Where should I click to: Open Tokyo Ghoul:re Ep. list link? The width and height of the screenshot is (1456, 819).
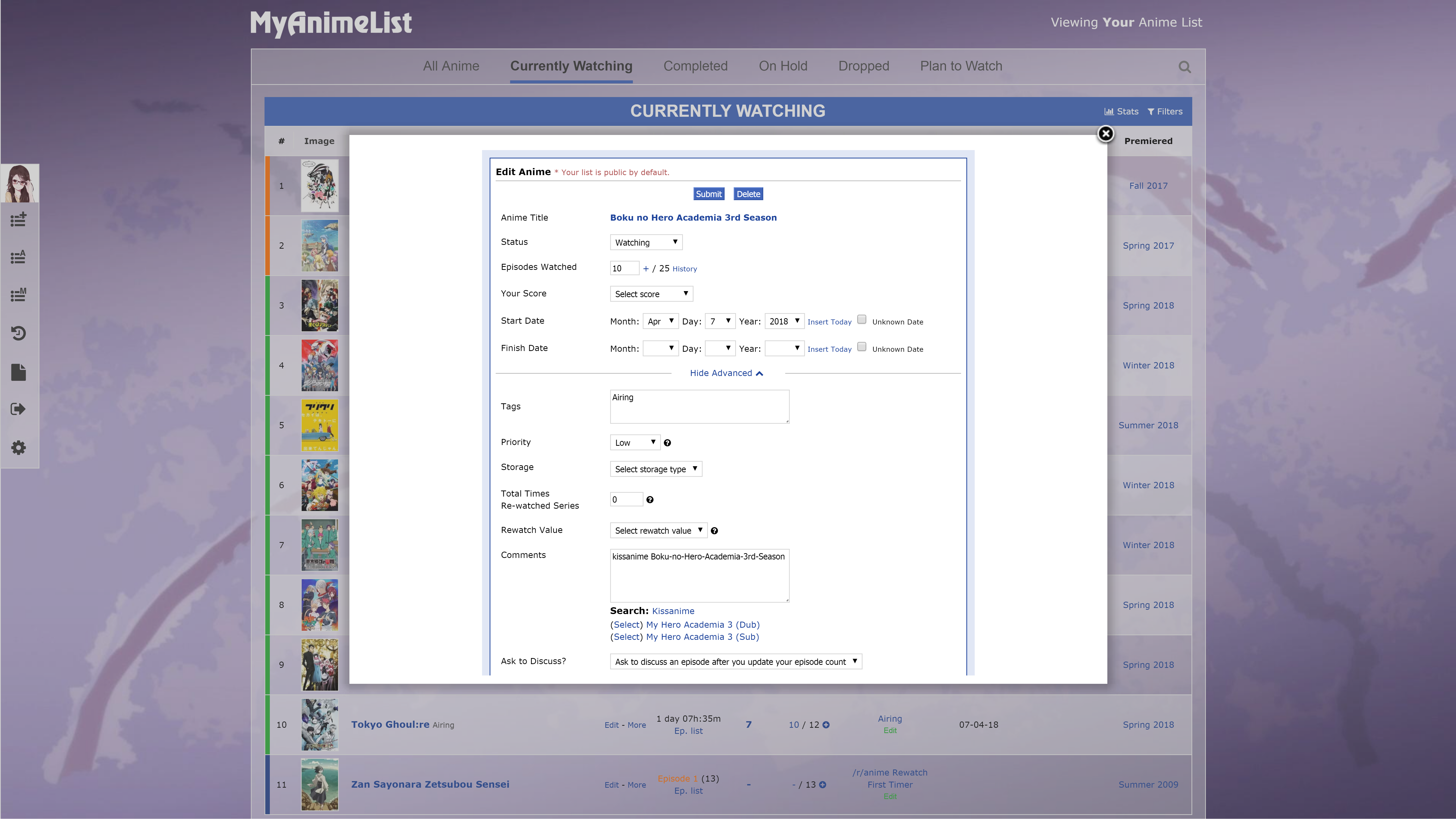pos(688,731)
